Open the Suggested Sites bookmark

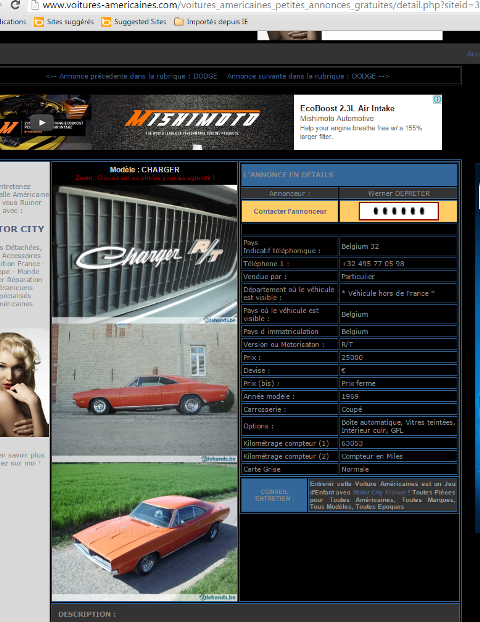pyautogui.click(x=134, y=21)
